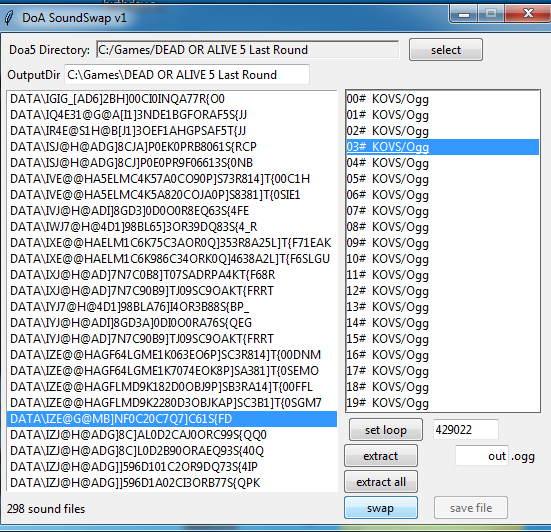551x532 pixels.
Task: Click the extract button
Action: point(381,456)
